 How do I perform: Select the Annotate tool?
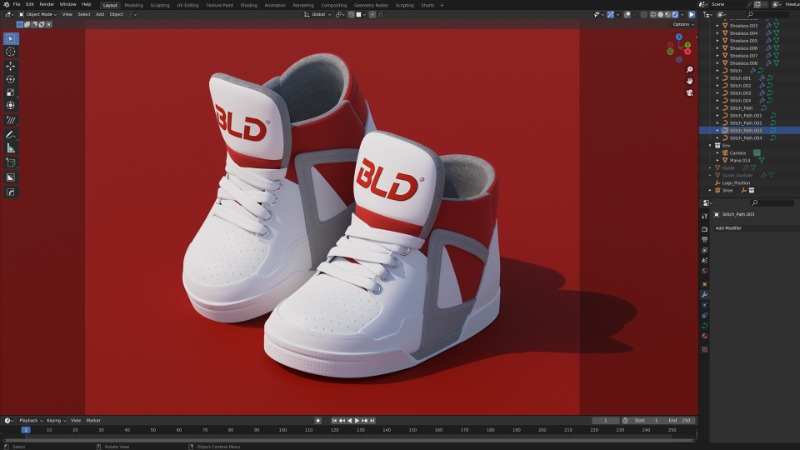point(11,134)
